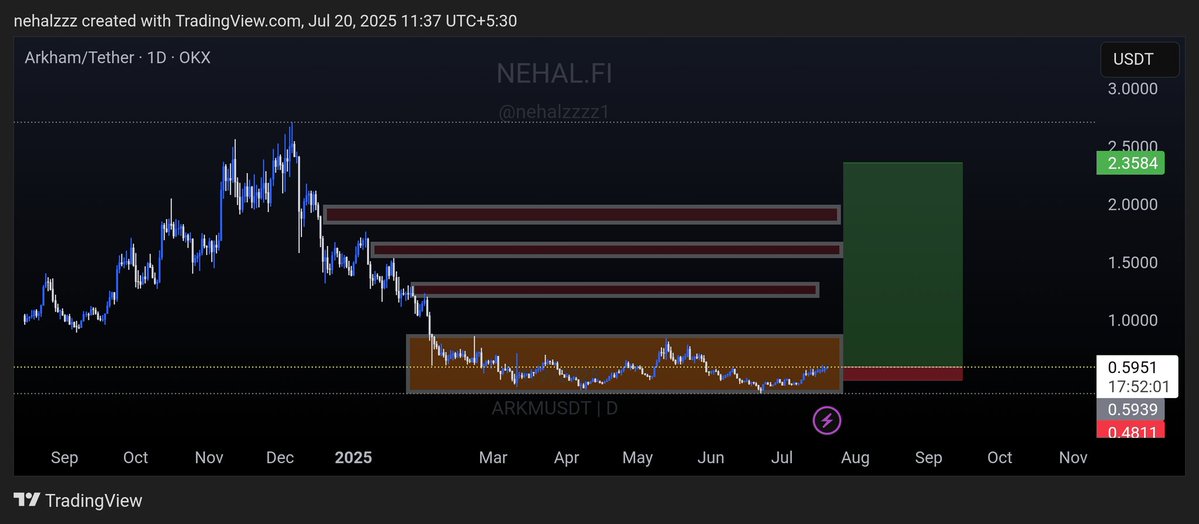This screenshot has width=1199, height=524.
Task: Click the Apr time axis label
Action: [x=567, y=457]
